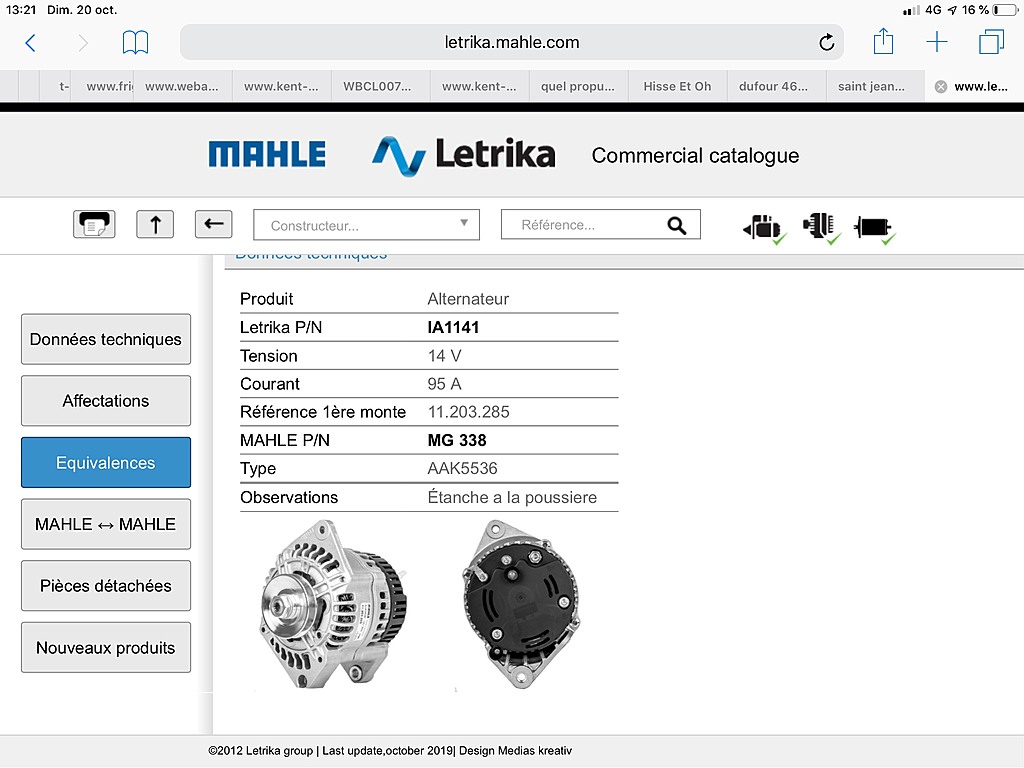Click the Type row label

(x=258, y=469)
